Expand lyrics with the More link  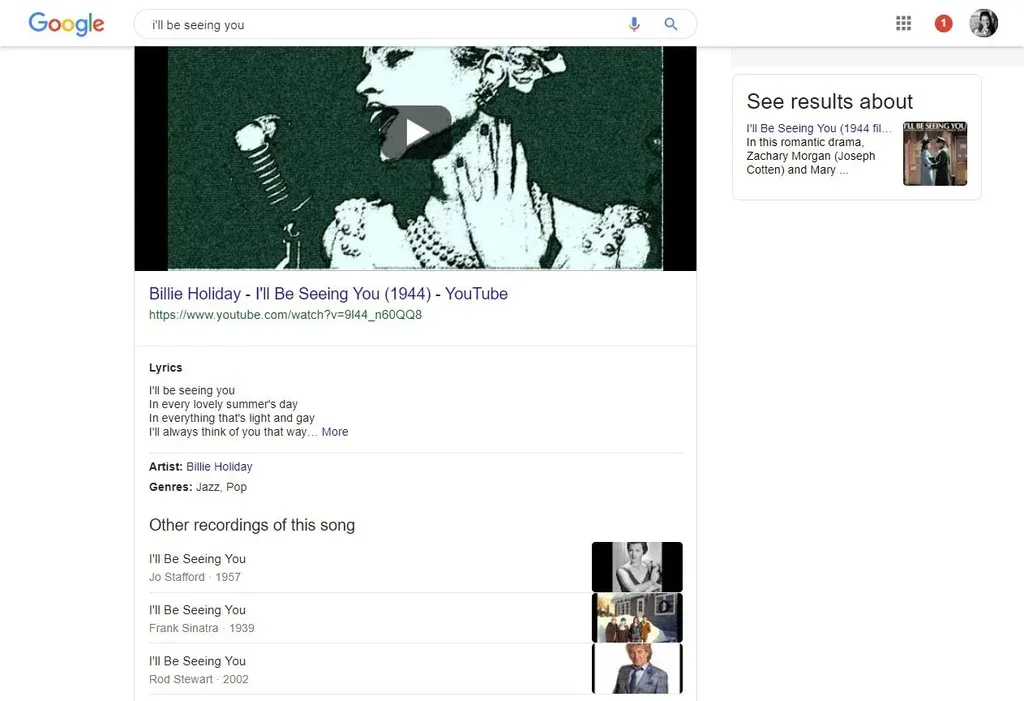click(335, 432)
